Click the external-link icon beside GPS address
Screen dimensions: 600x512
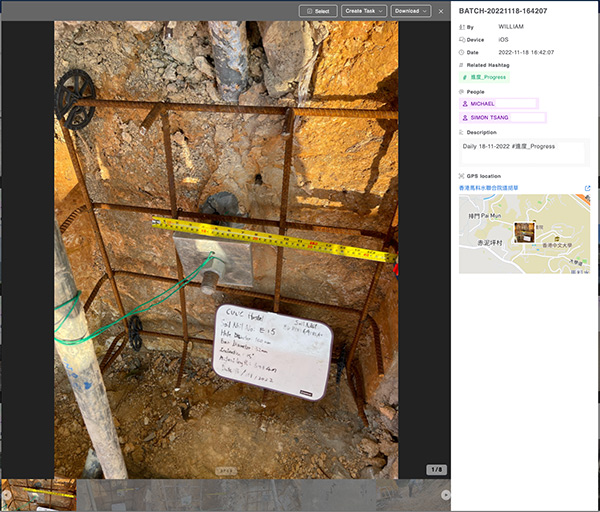587,187
